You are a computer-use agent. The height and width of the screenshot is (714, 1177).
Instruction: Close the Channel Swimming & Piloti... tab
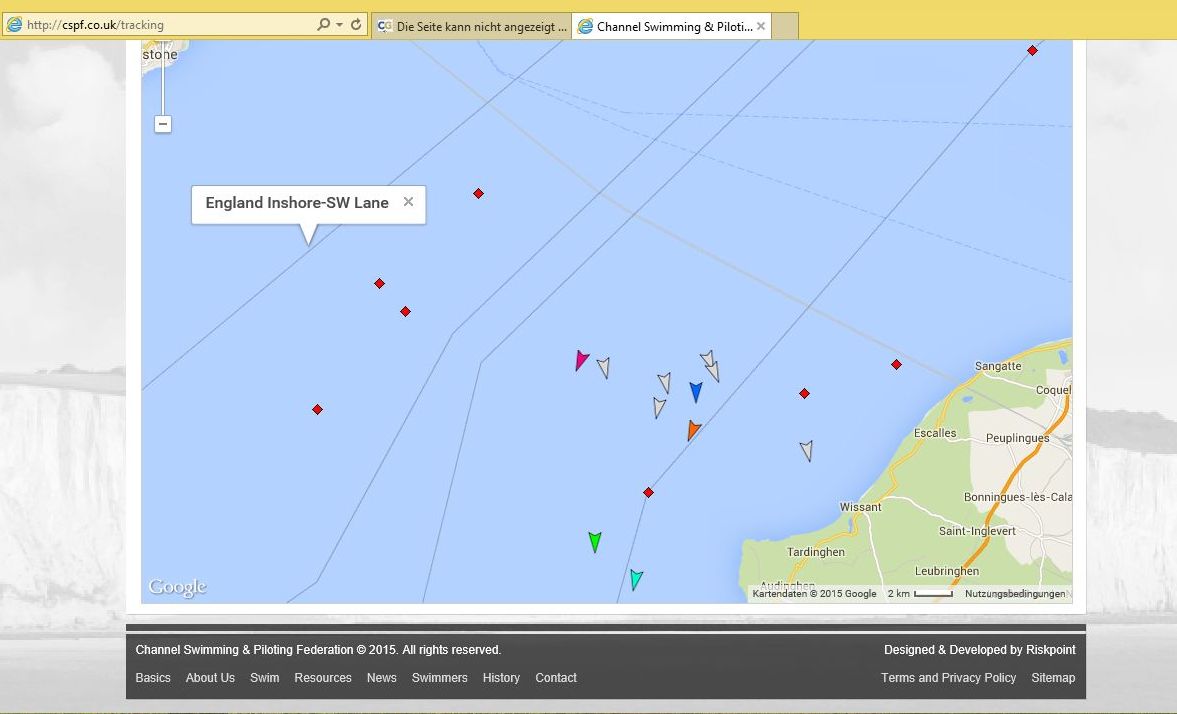coord(760,26)
